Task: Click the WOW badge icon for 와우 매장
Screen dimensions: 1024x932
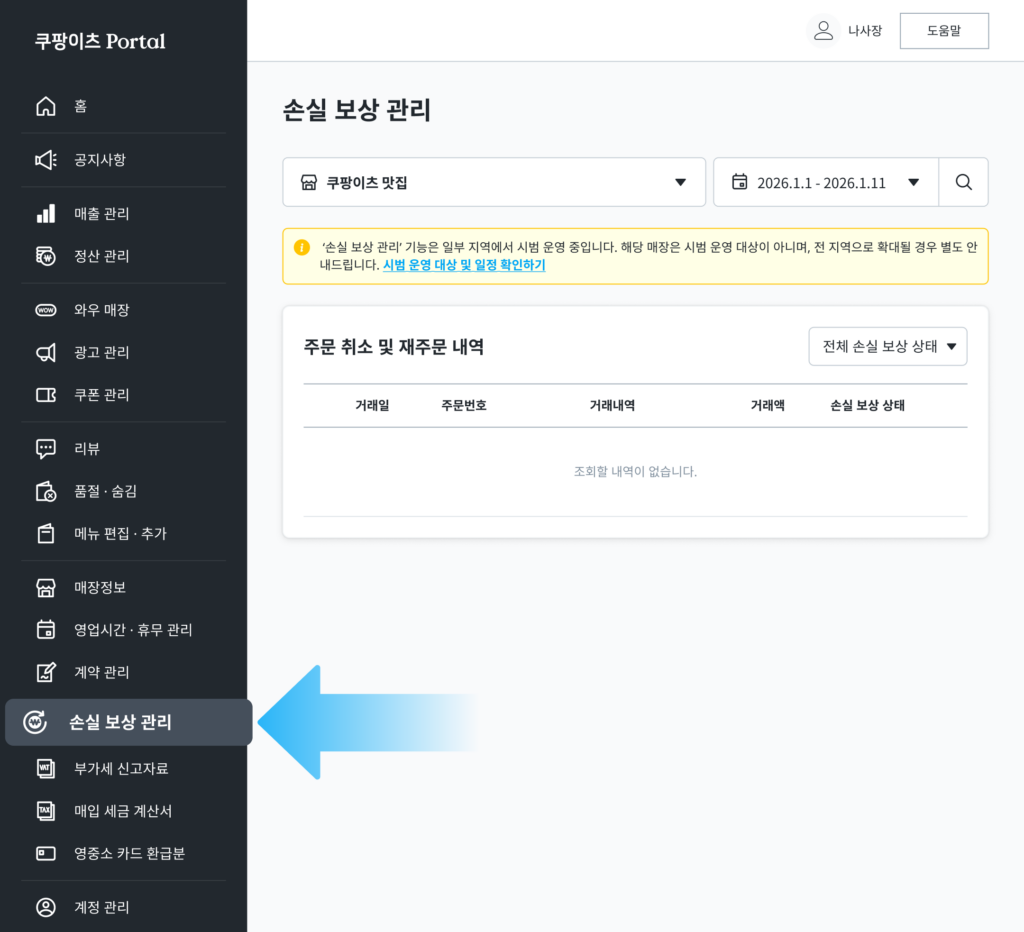Action: [46, 310]
